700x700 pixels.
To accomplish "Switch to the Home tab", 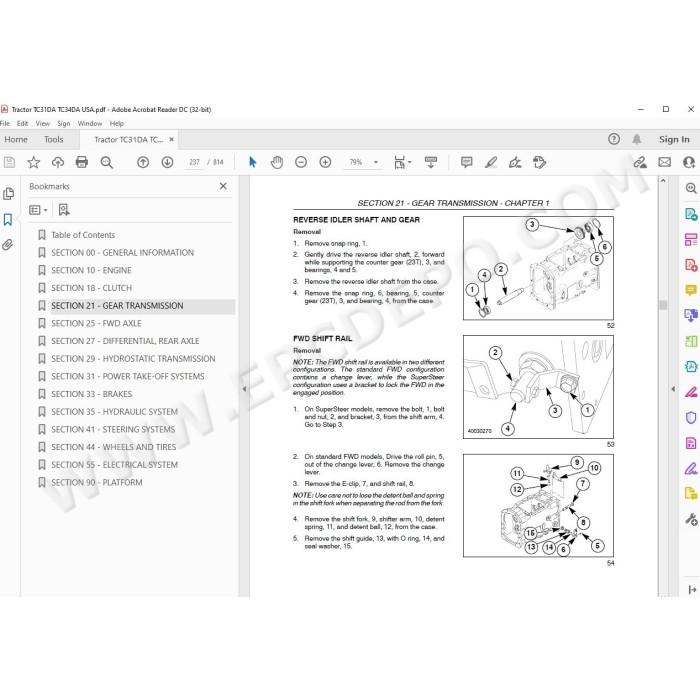I will tap(16, 139).
